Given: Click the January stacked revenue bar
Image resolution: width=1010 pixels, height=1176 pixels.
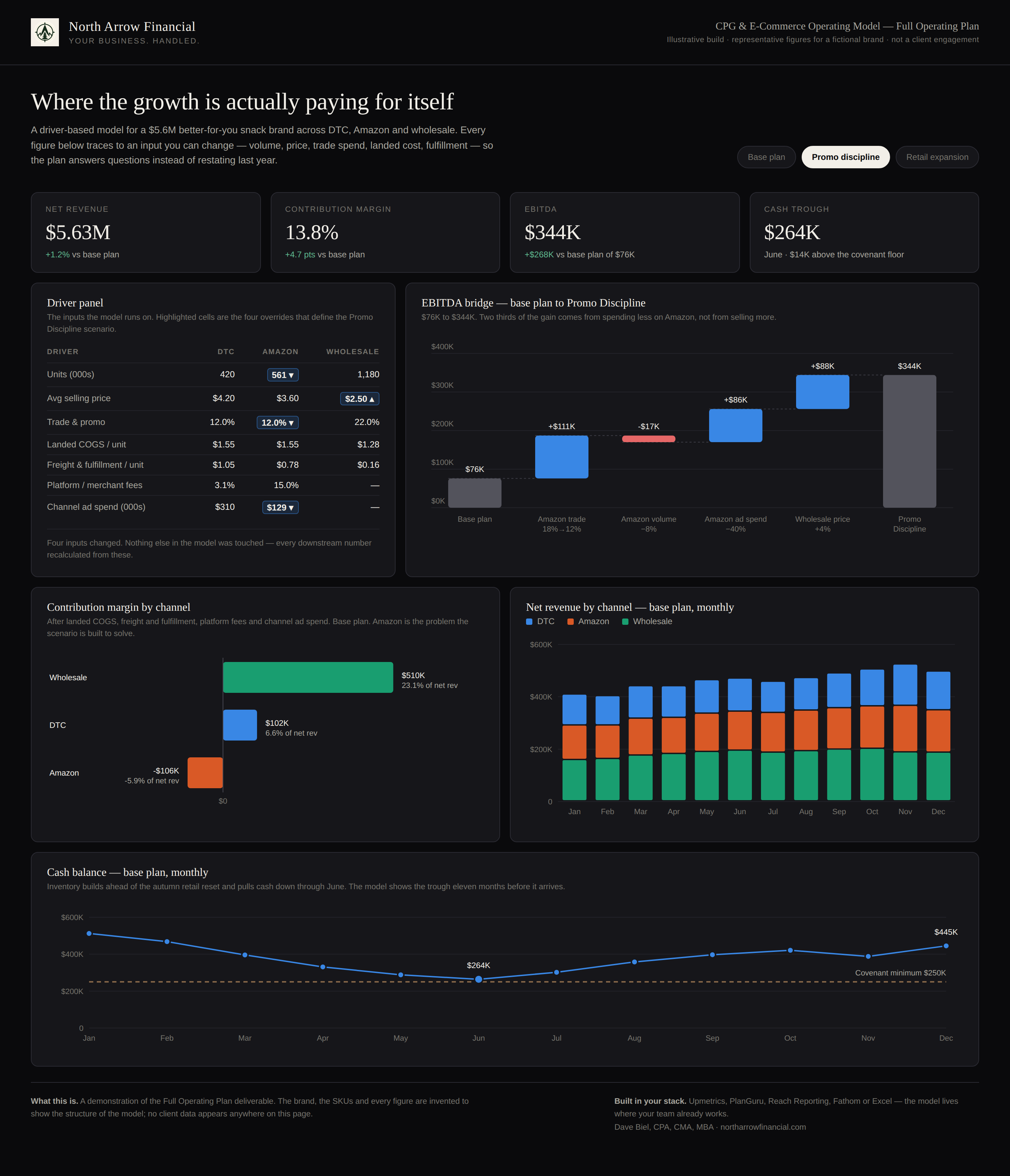Looking at the screenshot, I should pyautogui.click(x=574, y=748).
